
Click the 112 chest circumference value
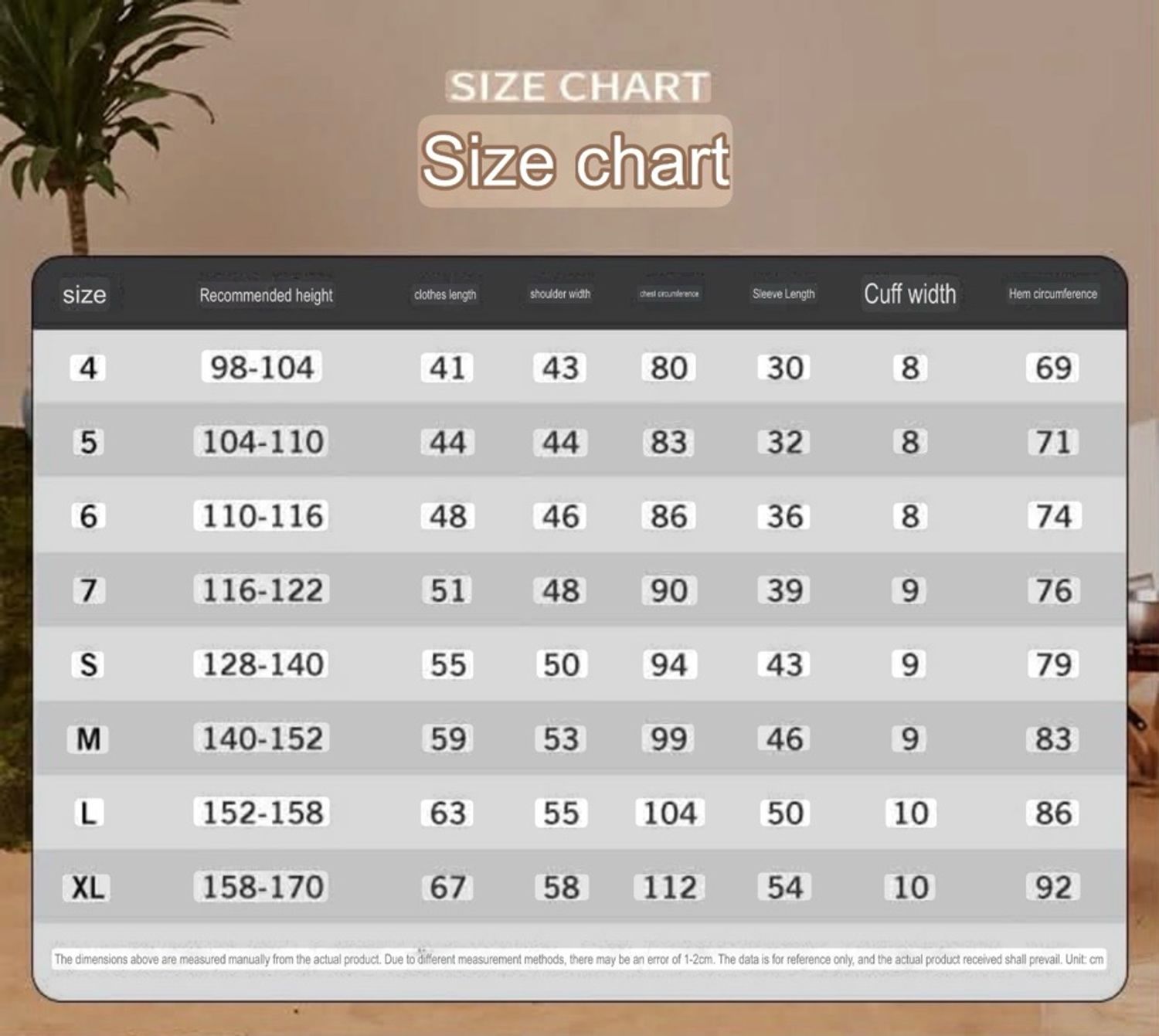tap(669, 887)
